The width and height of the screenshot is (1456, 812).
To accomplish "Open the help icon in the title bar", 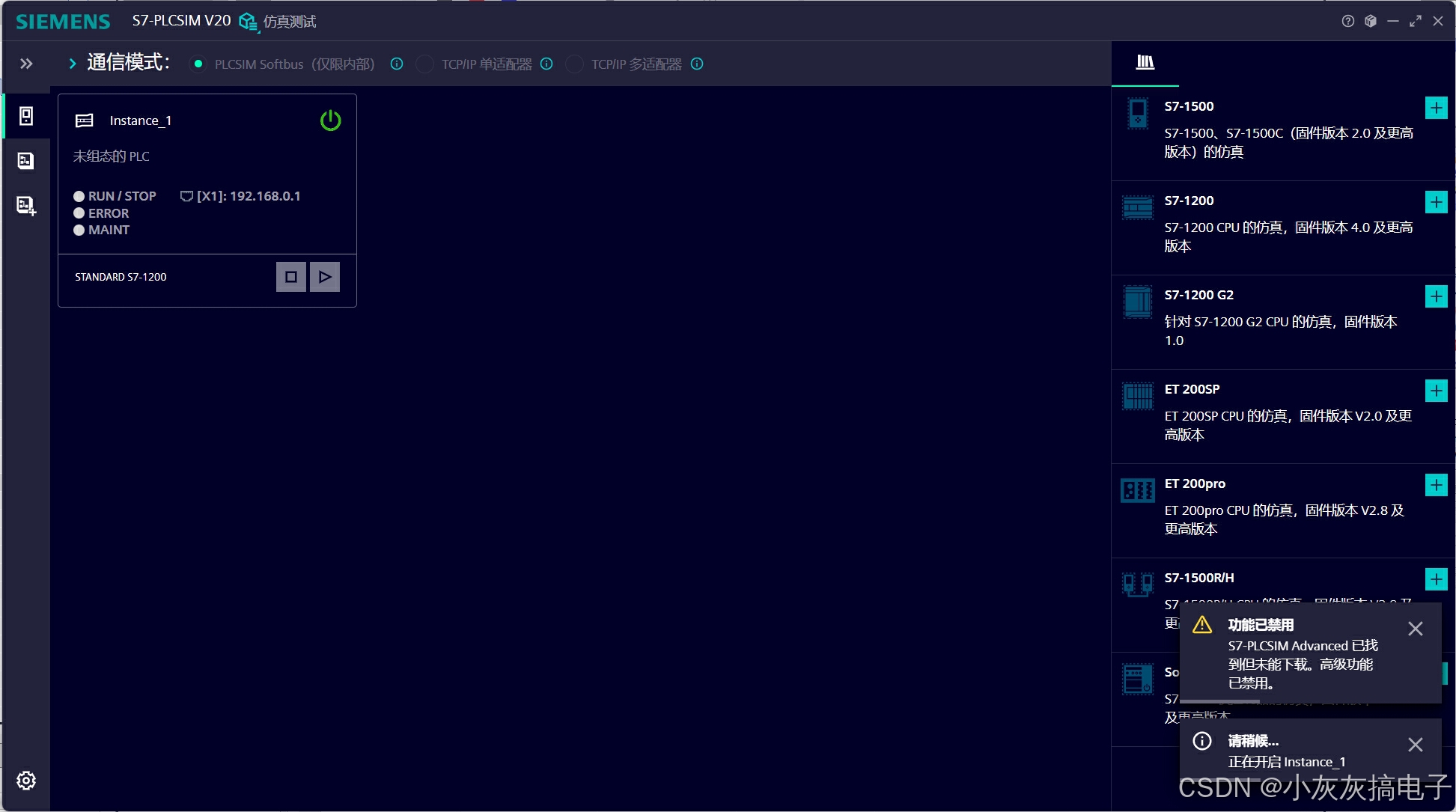I will point(1347,22).
